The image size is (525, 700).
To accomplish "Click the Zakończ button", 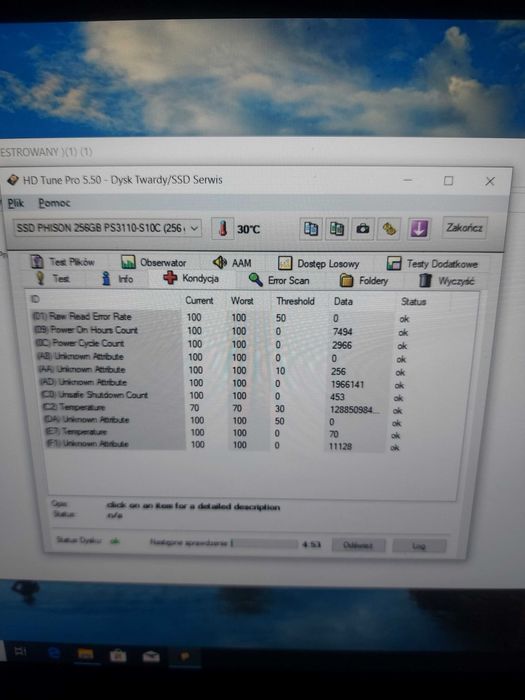I will pyautogui.click(x=464, y=228).
